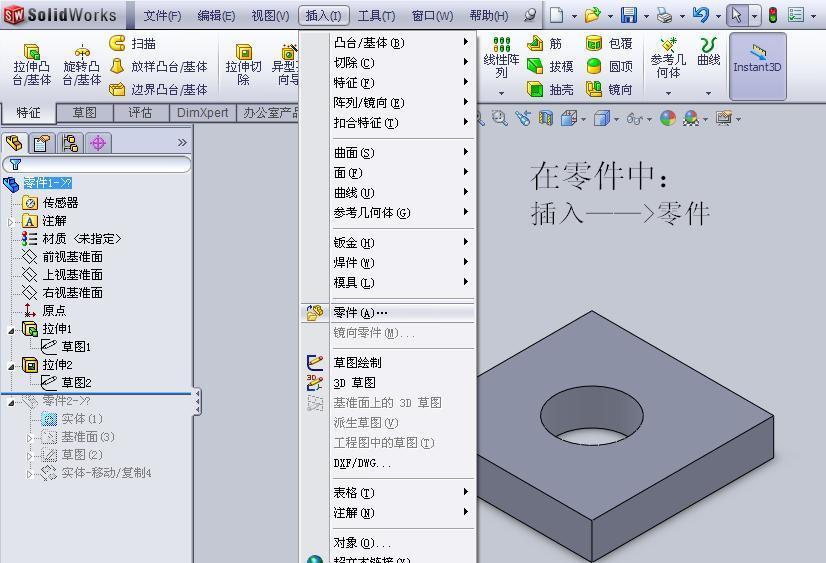Viewport: 826px width, 563px height.
Task: Expand the manager panel chevron arrows
Action: click(182, 142)
